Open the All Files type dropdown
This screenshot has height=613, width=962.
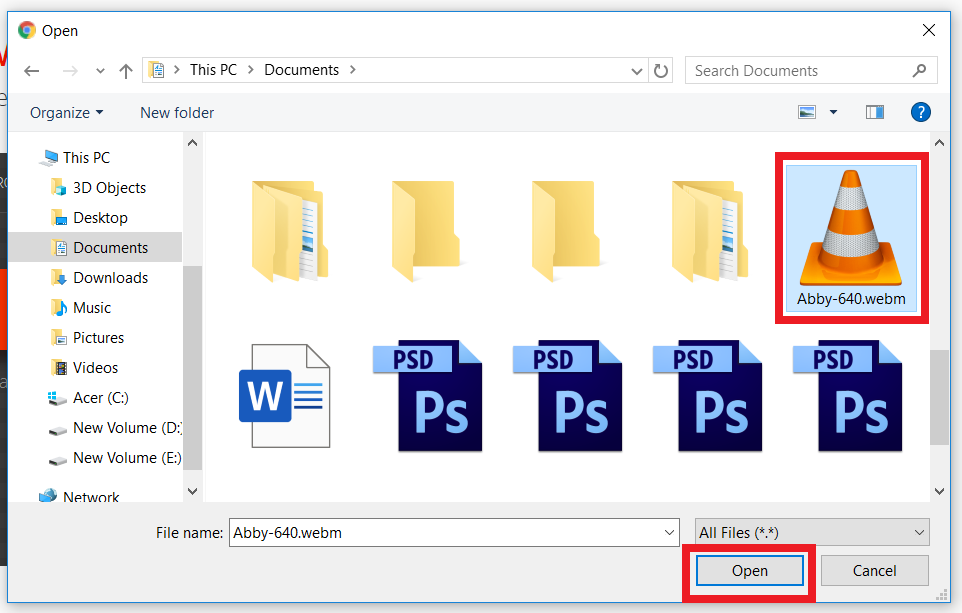click(x=811, y=533)
